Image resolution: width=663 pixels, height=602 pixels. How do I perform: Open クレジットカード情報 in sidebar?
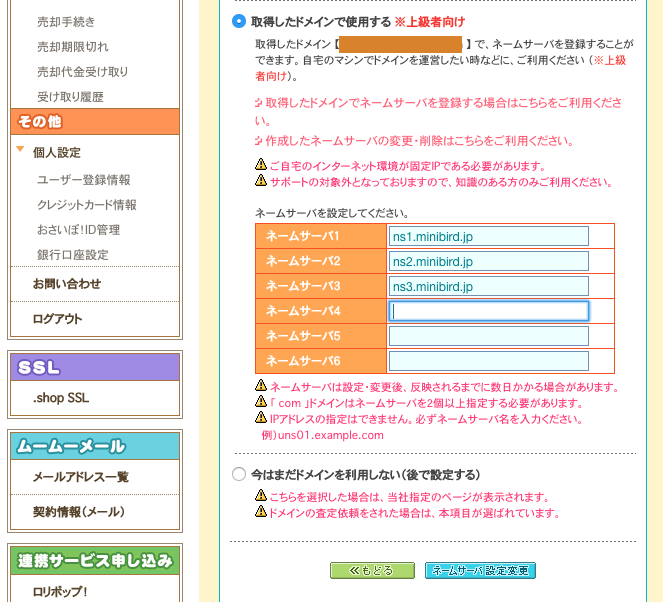click(87, 205)
